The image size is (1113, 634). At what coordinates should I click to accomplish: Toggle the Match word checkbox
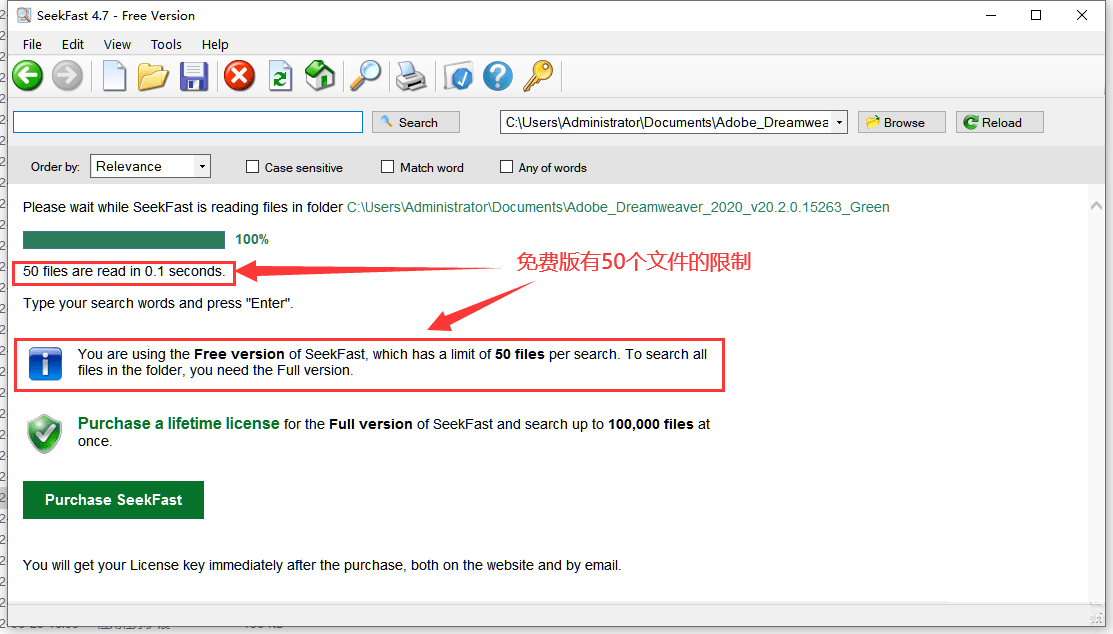(388, 167)
